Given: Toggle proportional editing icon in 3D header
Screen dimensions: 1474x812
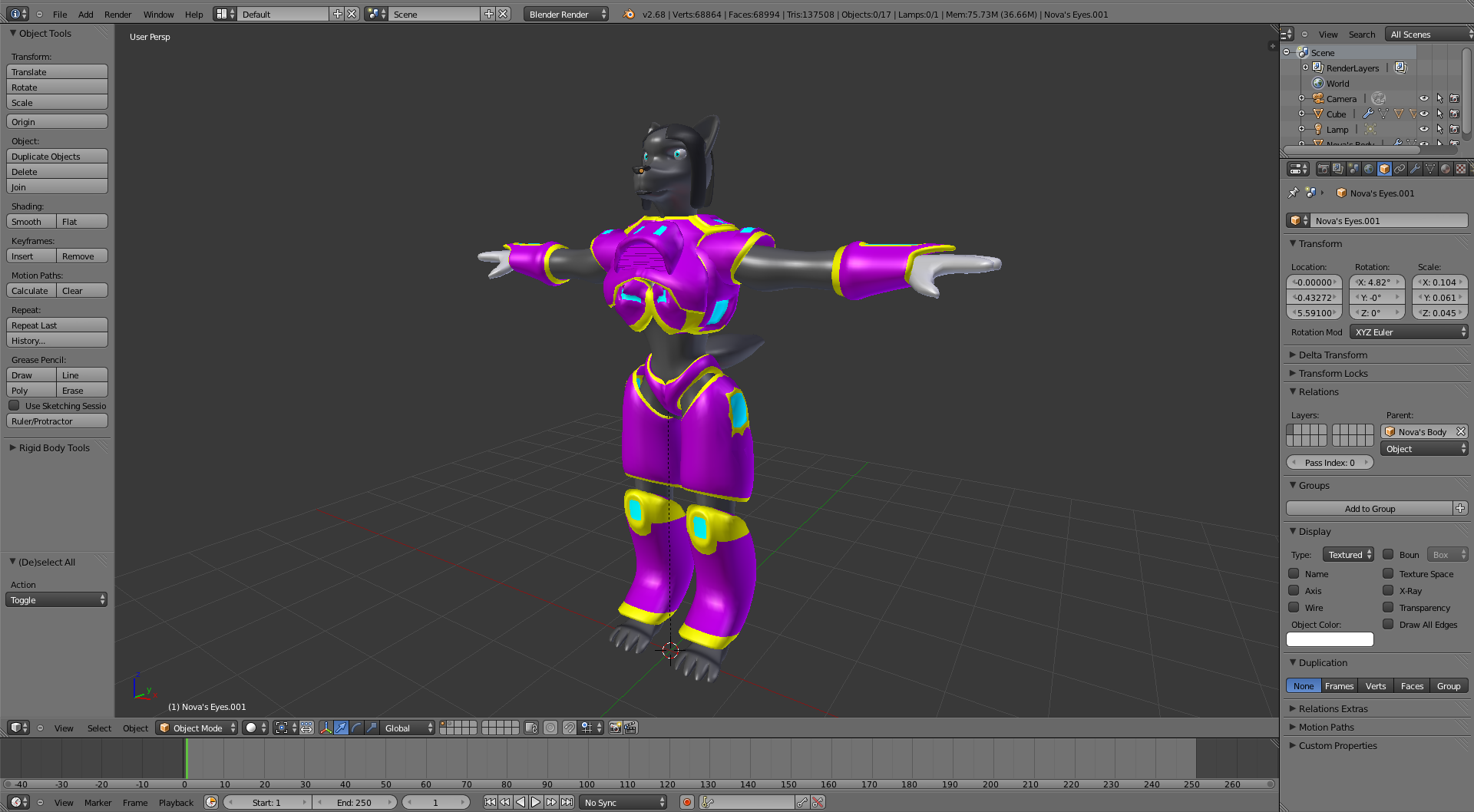Looking at the screenshot, I should coord(550,728).
